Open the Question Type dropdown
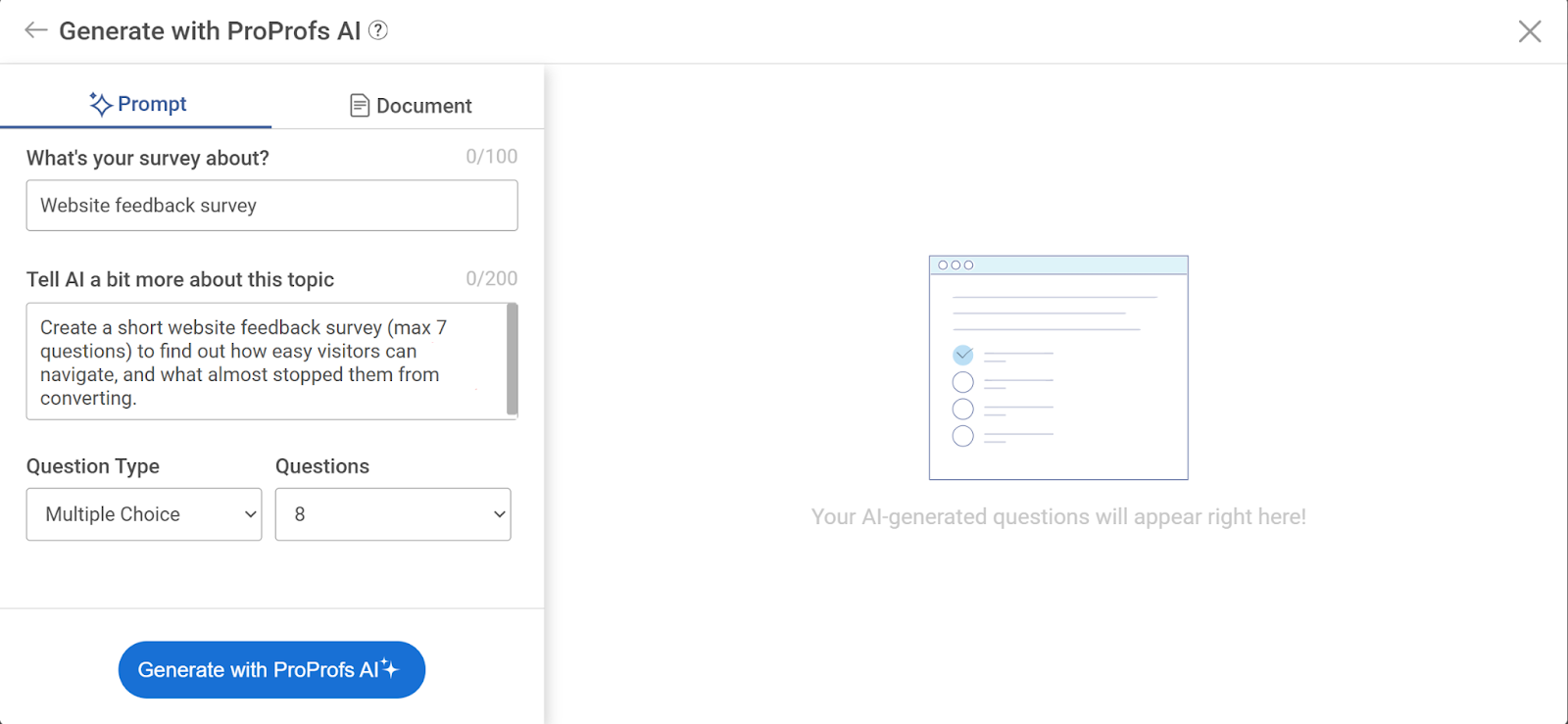The width and height of the screenshot is (1568, 724). click(144, 514)
